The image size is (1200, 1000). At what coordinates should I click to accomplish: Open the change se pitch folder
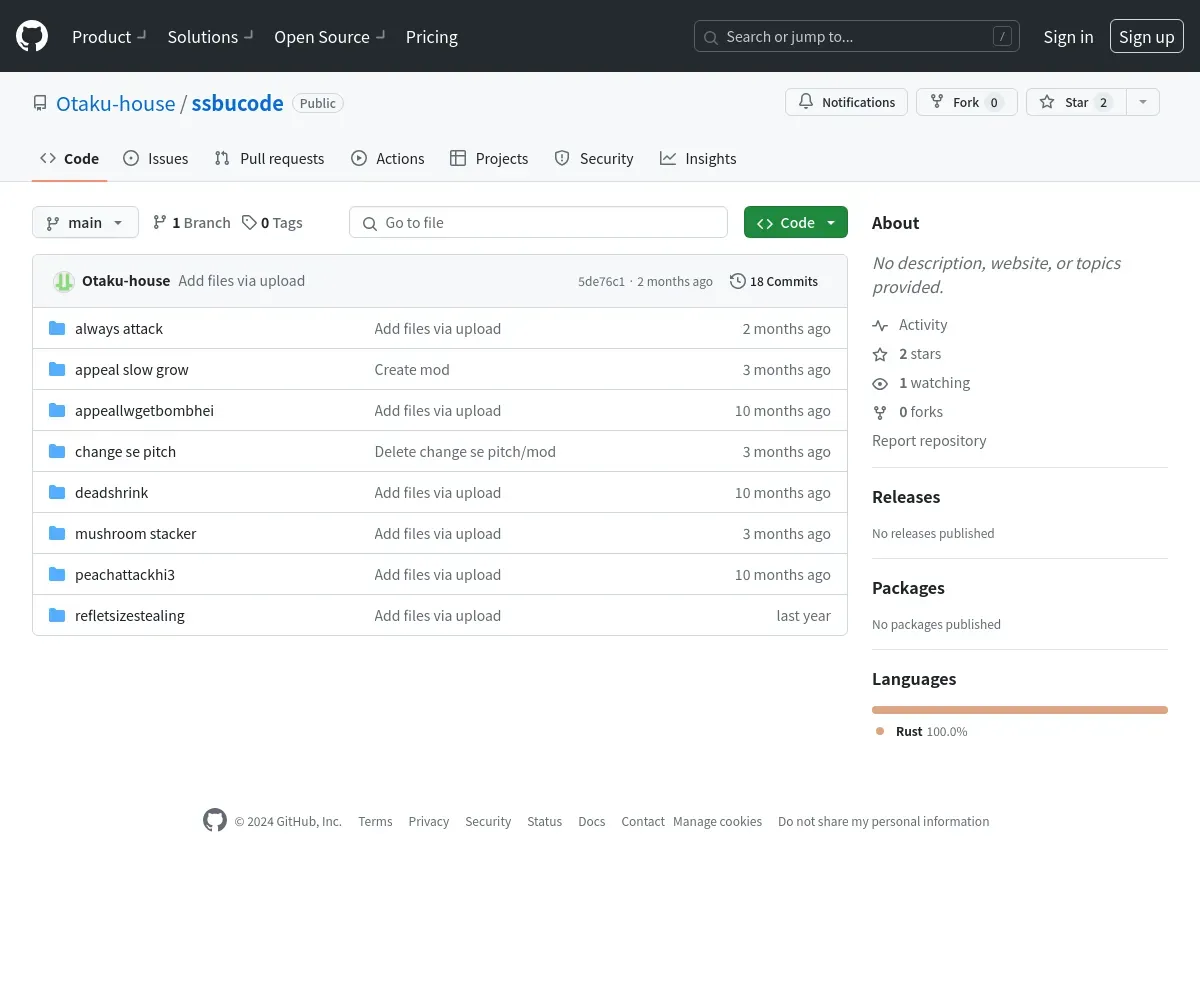125,451
